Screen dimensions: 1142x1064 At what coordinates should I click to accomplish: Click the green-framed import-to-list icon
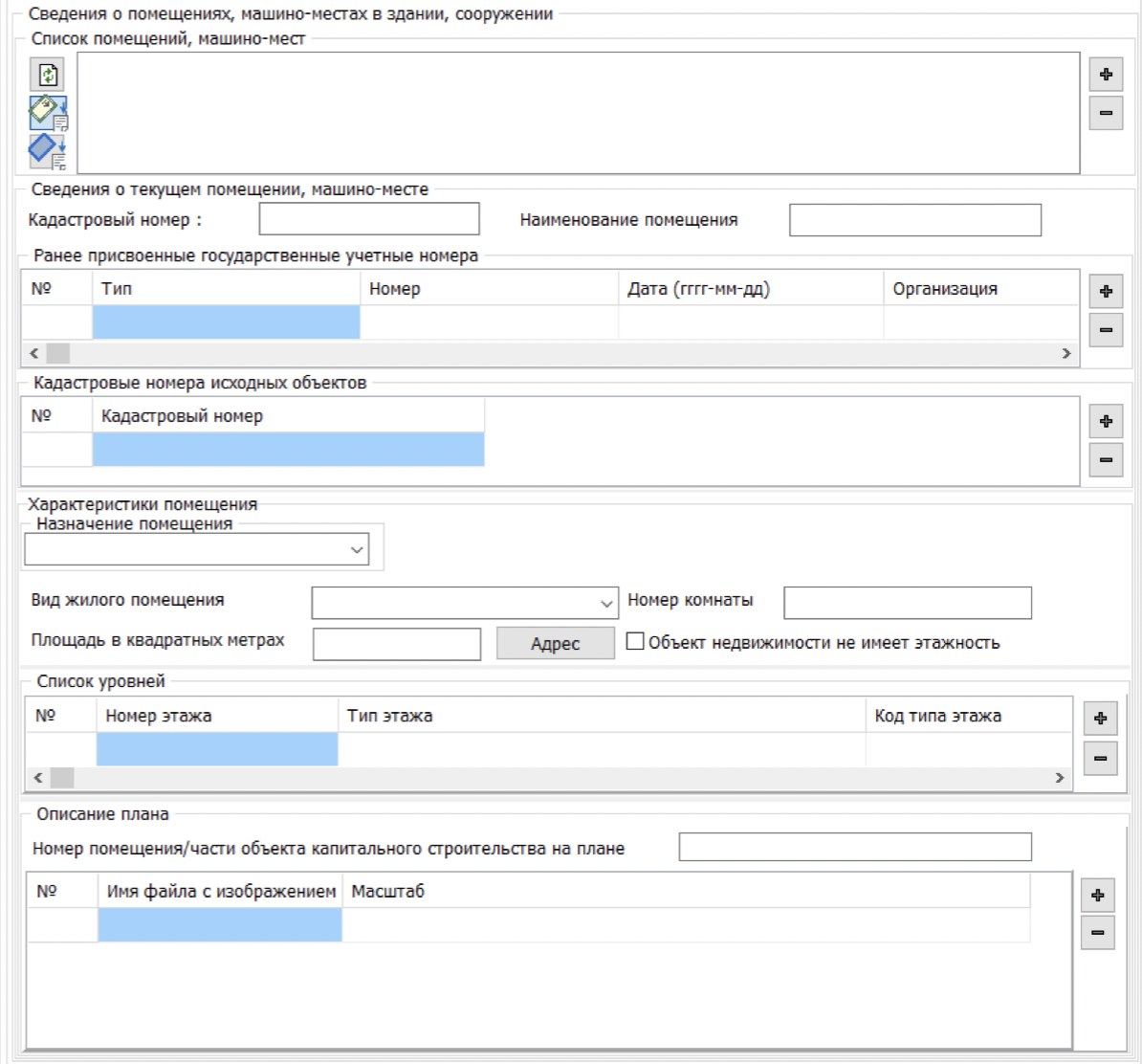[48, 113]
